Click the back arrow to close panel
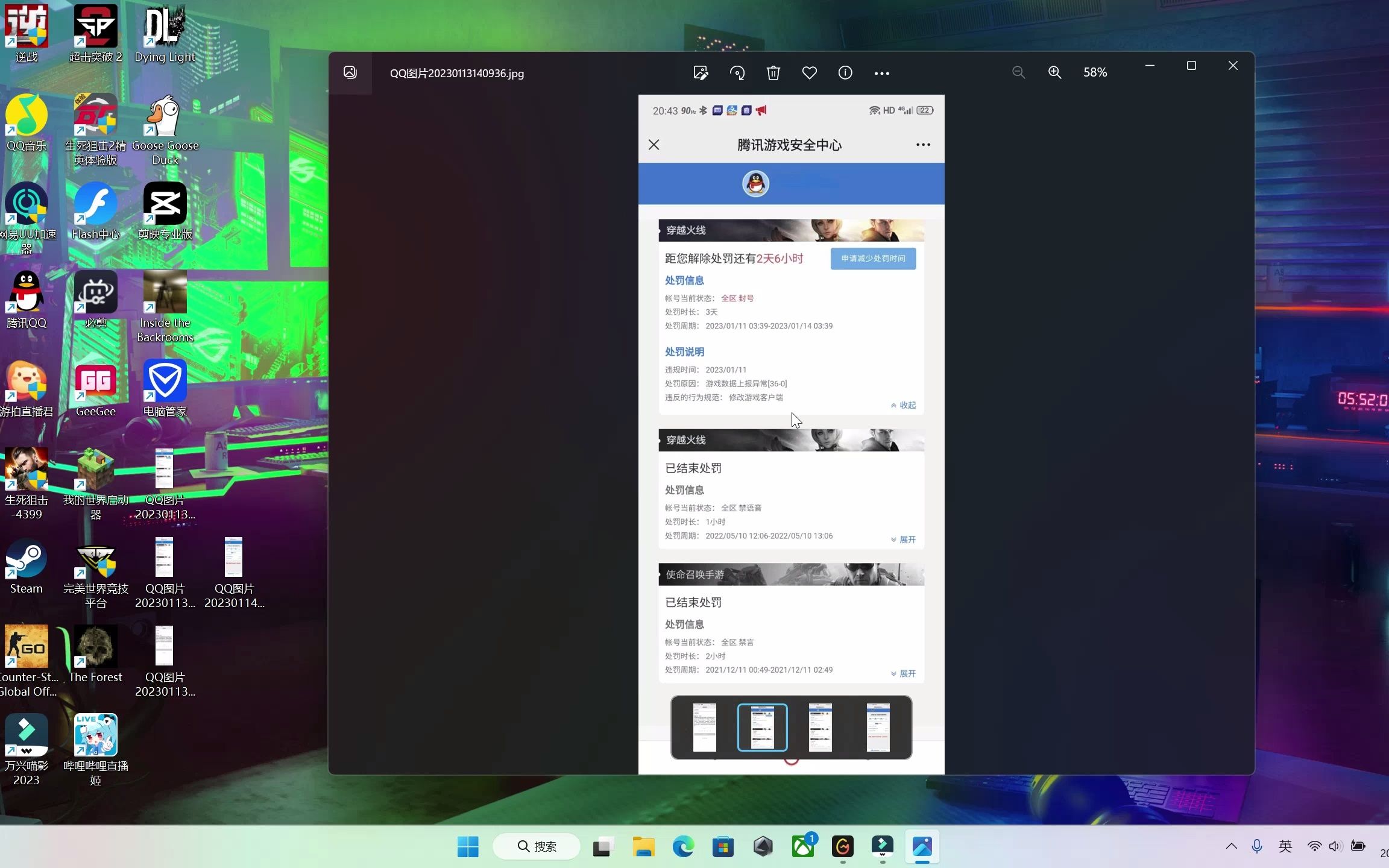 coord(655,144)
